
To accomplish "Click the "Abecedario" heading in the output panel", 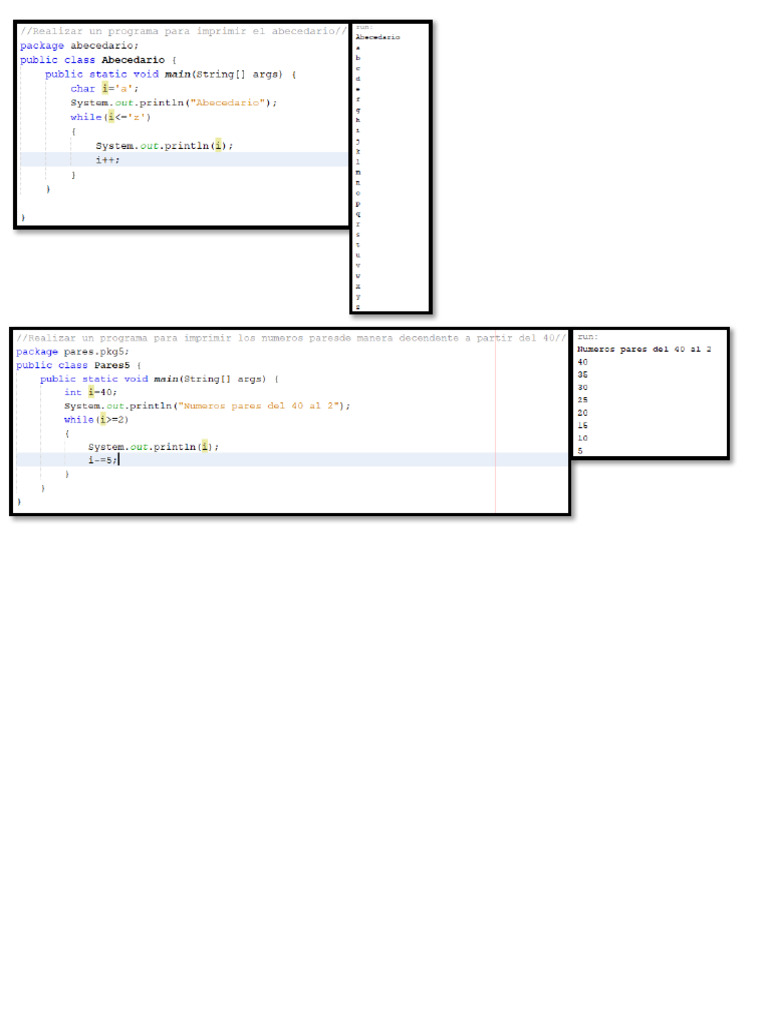I will click(377, 37).
